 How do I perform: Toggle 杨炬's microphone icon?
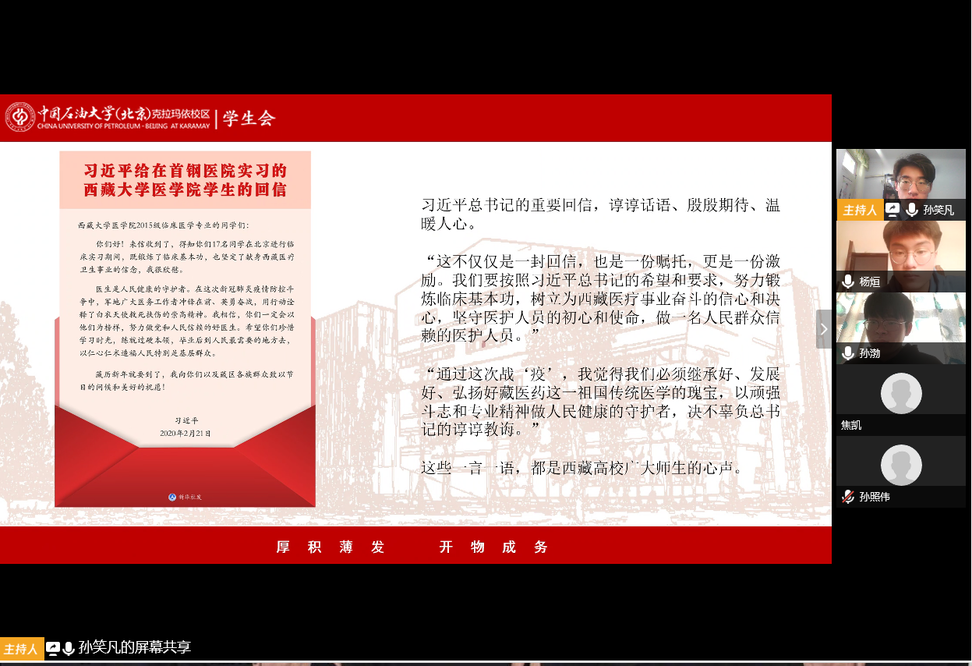(847, 280)
